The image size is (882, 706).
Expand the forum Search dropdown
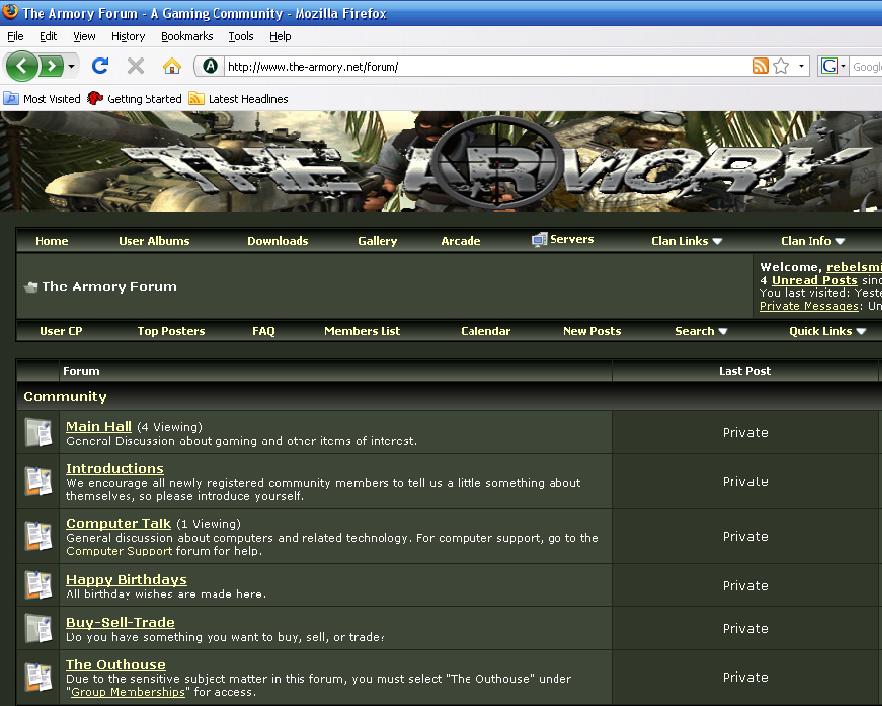(x=701, y=331)
